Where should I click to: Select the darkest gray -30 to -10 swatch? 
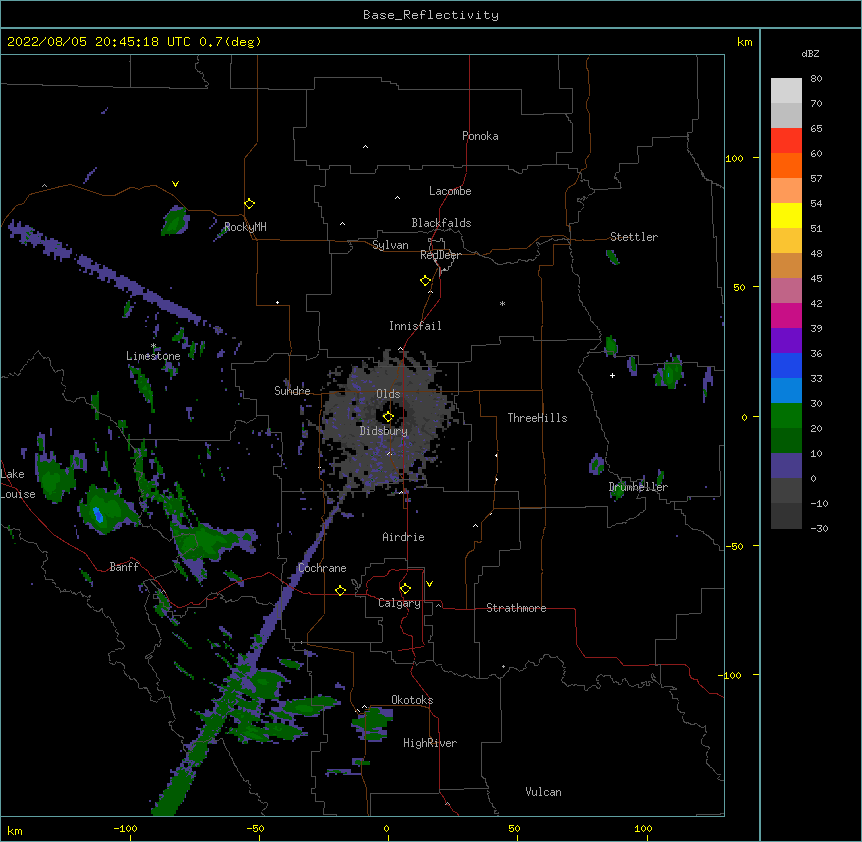point(786,516)
